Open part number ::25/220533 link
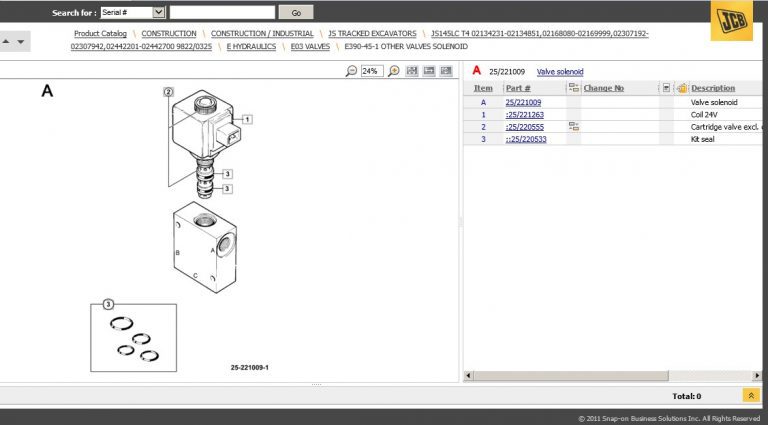This screenshot has width=768, height=425. click(526, 139)
